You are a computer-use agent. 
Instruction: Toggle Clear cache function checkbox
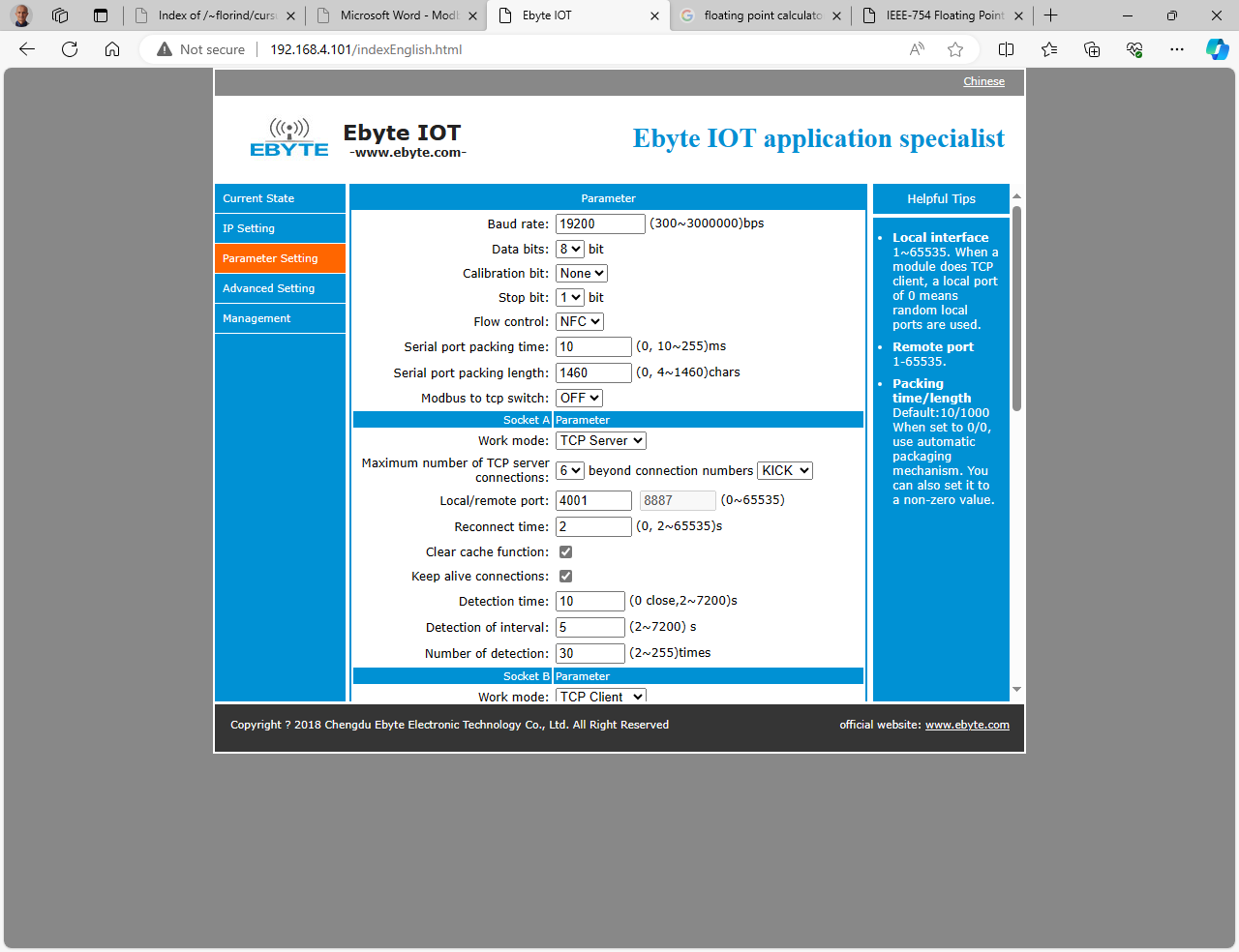(565, 551)
